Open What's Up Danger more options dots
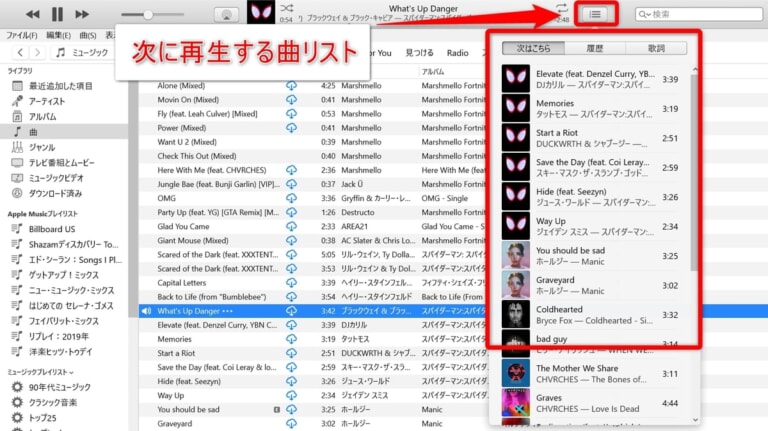This screenshot has width=768, height=431. [x=227, y=311]
